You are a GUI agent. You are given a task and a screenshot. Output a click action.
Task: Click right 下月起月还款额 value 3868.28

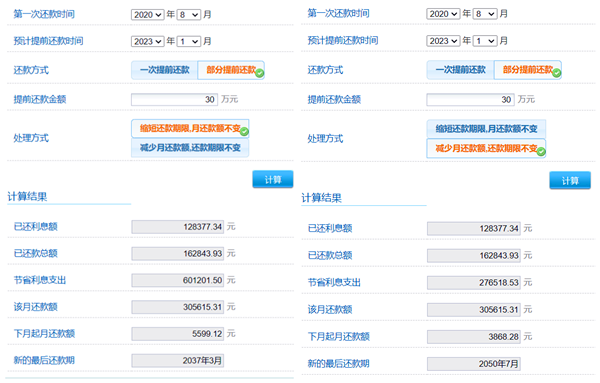pyautogui.click(x=474, y=337)
